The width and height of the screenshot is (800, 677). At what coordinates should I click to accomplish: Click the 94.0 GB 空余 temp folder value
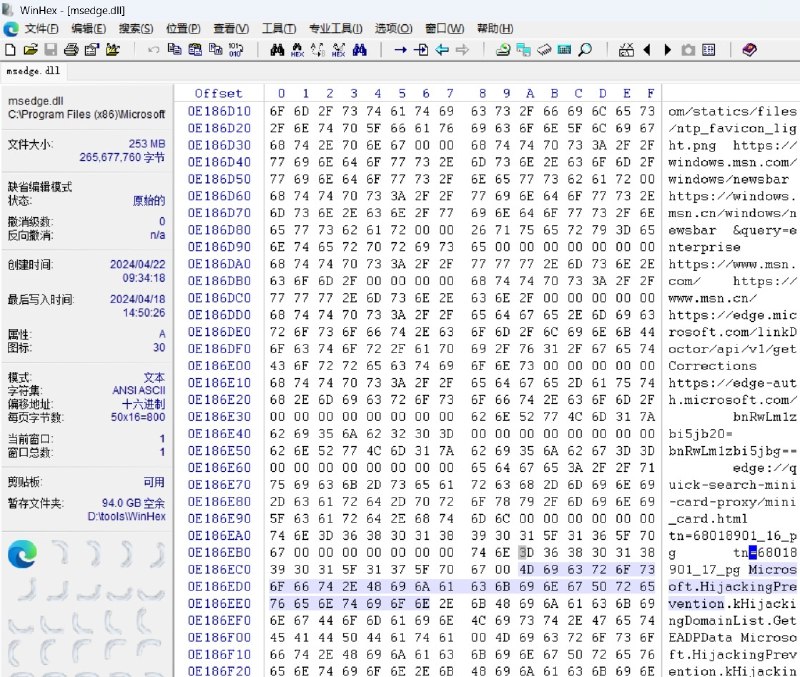(x=133, y=503)
